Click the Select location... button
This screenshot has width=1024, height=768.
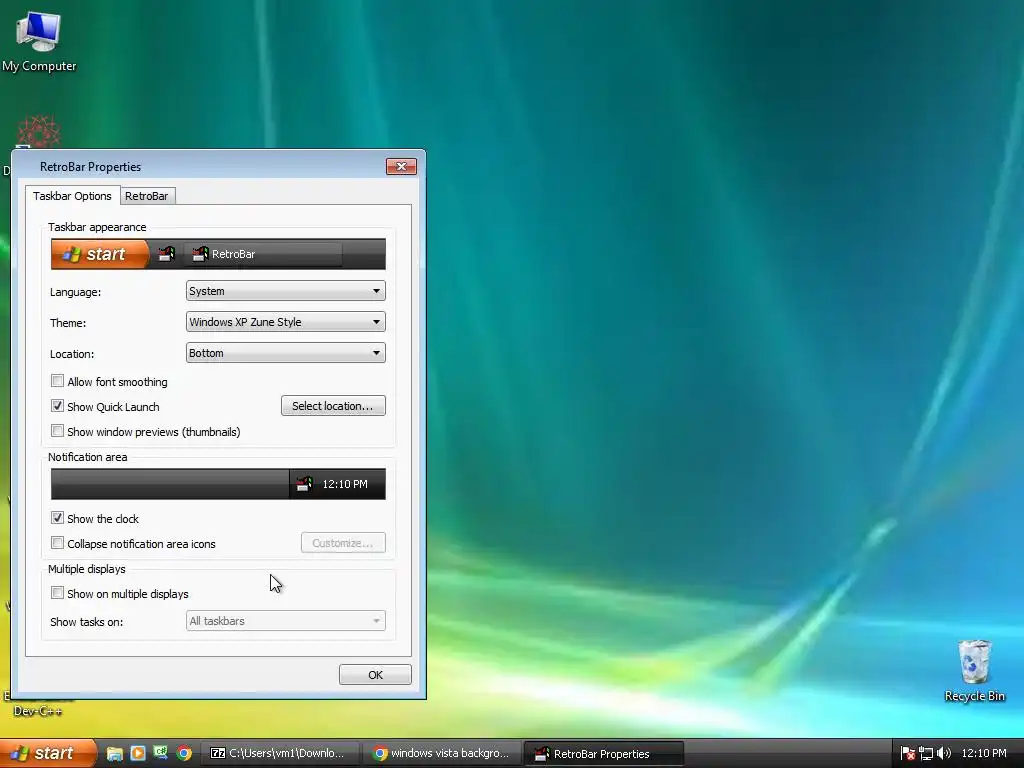[333, 406]
